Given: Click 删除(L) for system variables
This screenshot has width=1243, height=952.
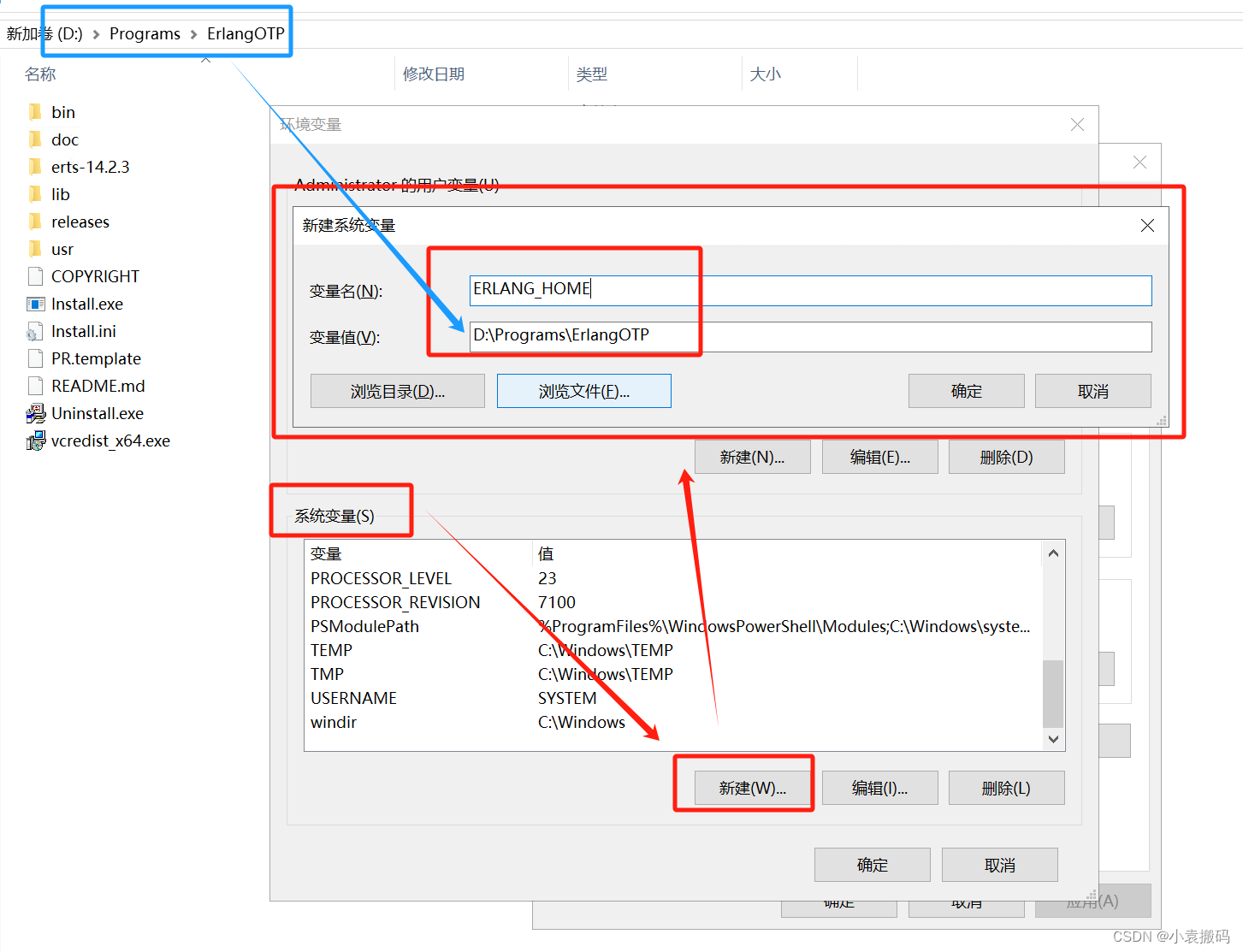Looking at the screenshot, I should coord(1006,788).
